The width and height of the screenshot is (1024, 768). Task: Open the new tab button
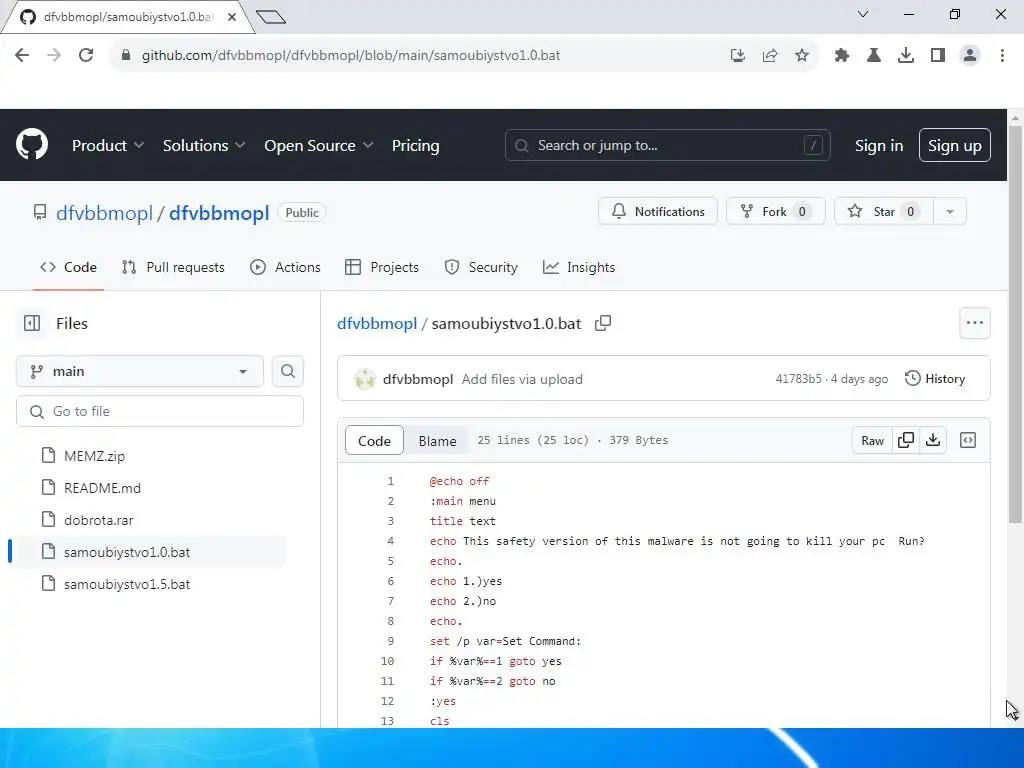click(x=271, y=16)
